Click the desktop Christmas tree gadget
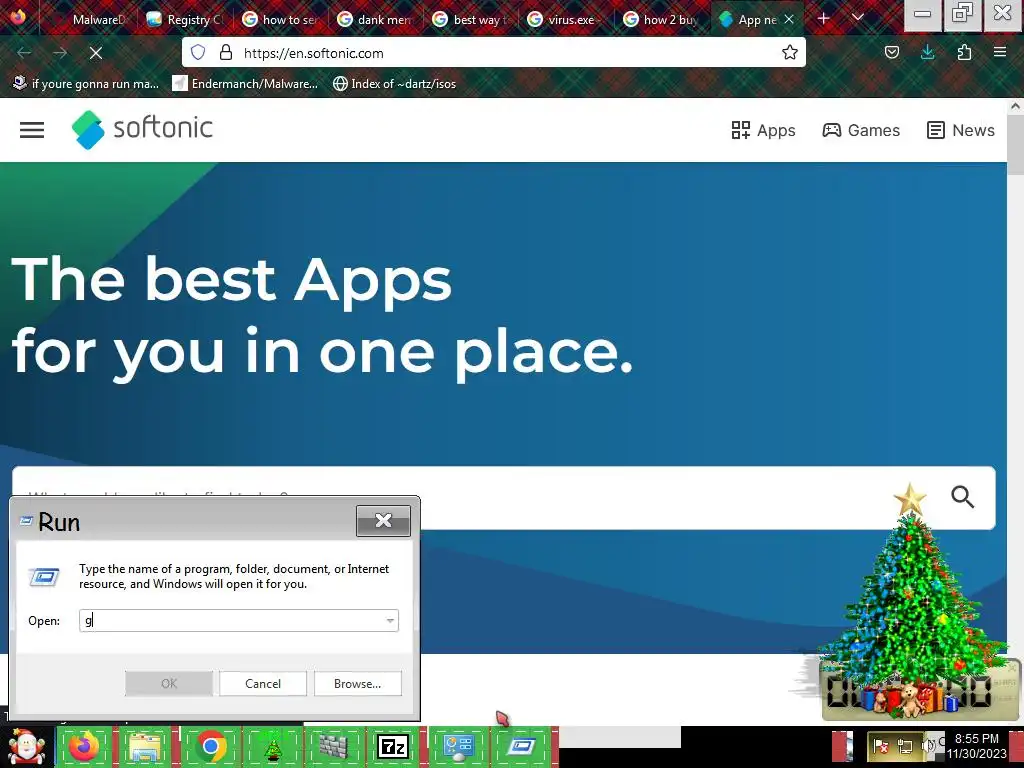Viewport: 1024px width, 768px height. (x=910, y=601)
